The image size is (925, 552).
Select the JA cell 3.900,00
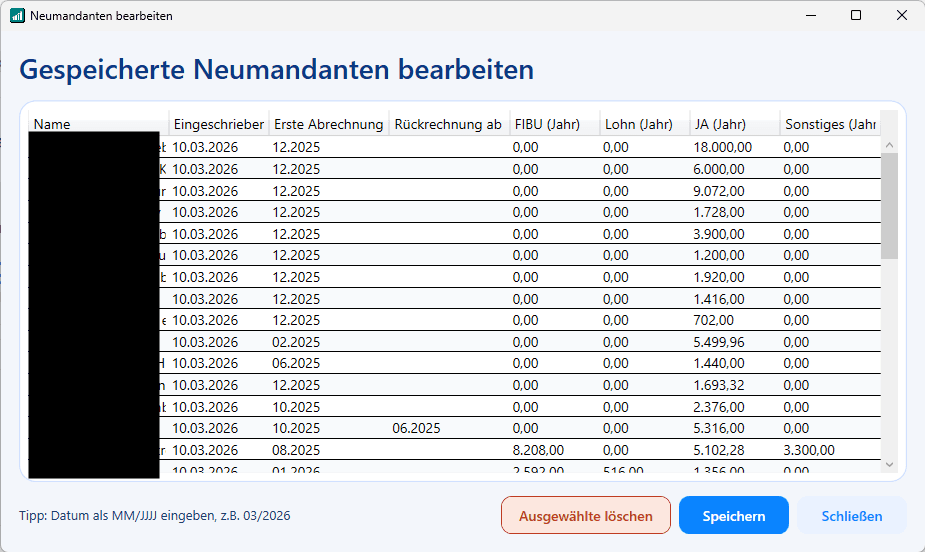click(x=735, y=234)
